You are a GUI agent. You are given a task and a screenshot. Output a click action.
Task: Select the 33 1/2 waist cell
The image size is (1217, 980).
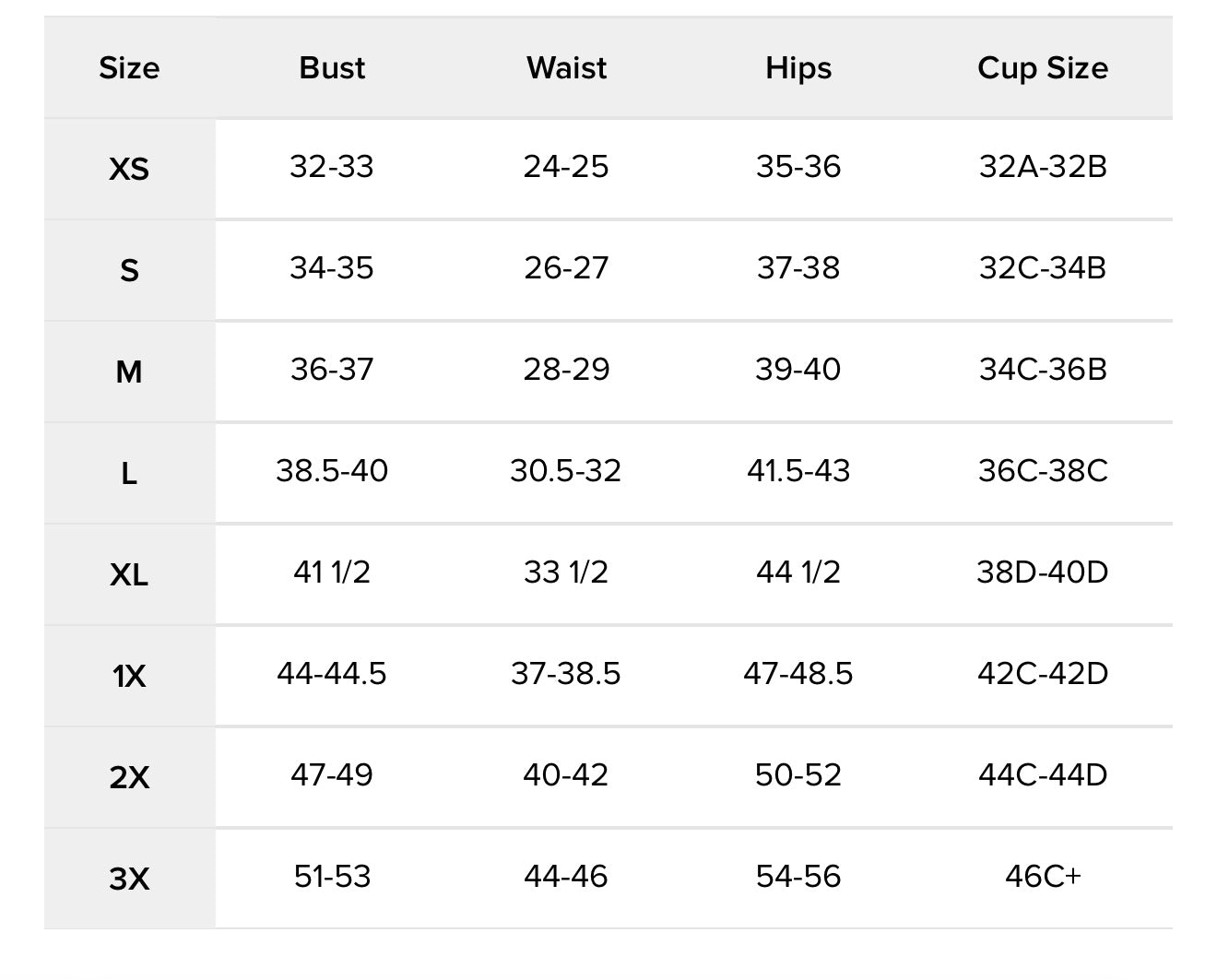566,573
